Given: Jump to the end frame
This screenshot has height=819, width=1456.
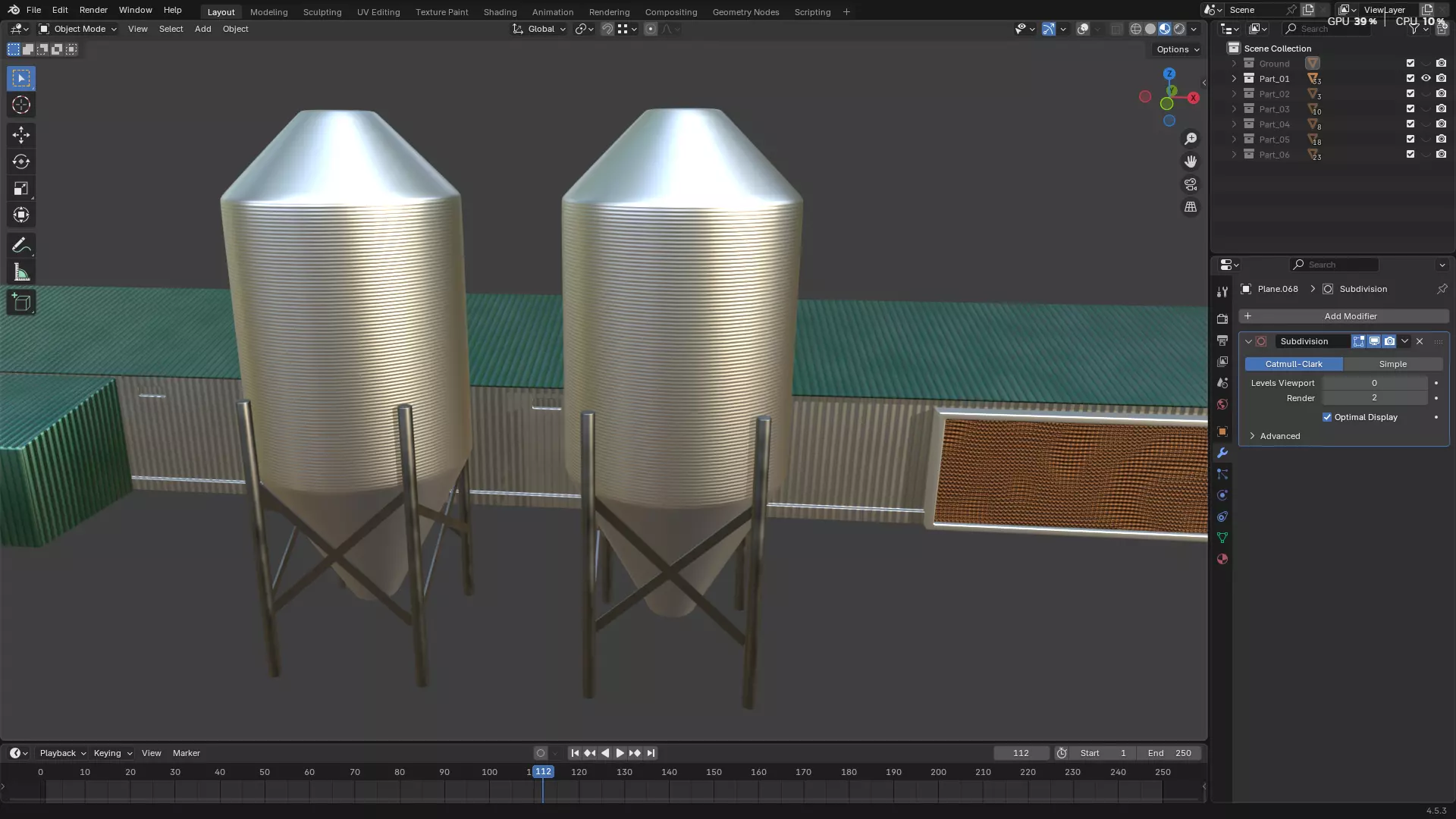Looking at the screenshot, I should click(651, 753).
